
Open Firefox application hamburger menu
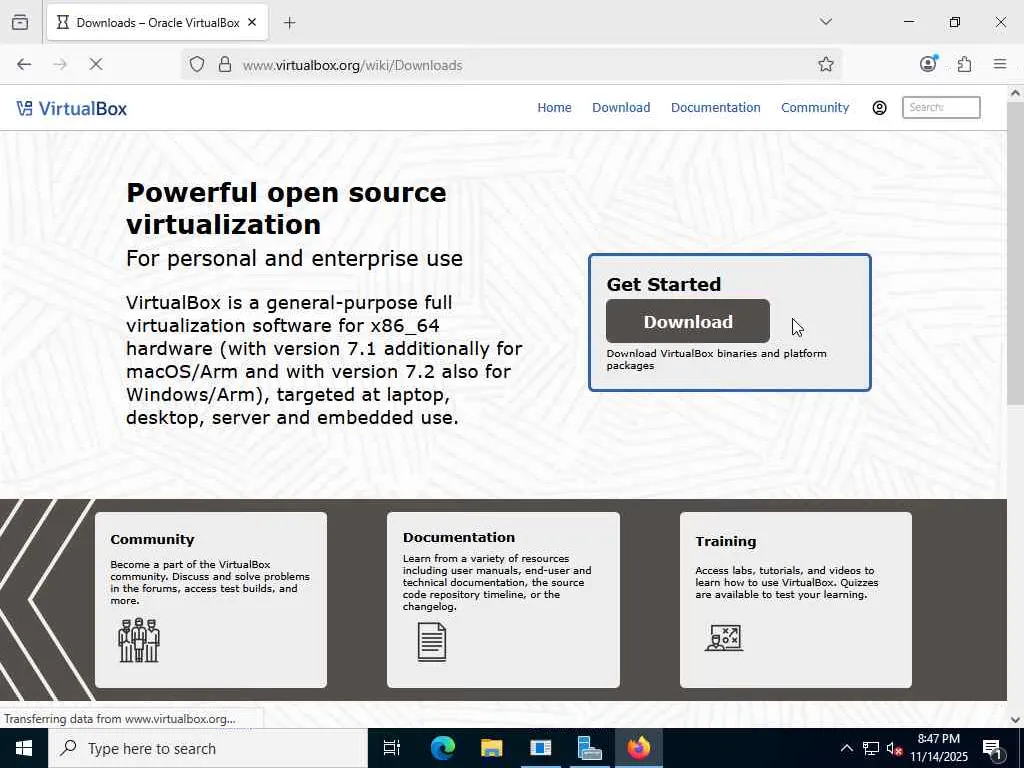coord(1000,64)
